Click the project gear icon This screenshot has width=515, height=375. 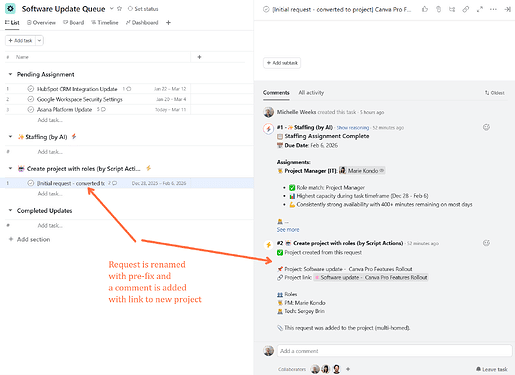point(10,9)
